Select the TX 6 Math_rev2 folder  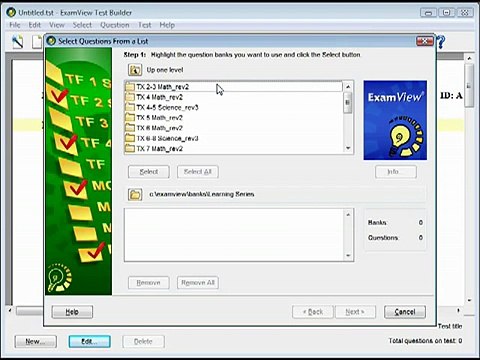pyautogui.click(x=234, y=128)
